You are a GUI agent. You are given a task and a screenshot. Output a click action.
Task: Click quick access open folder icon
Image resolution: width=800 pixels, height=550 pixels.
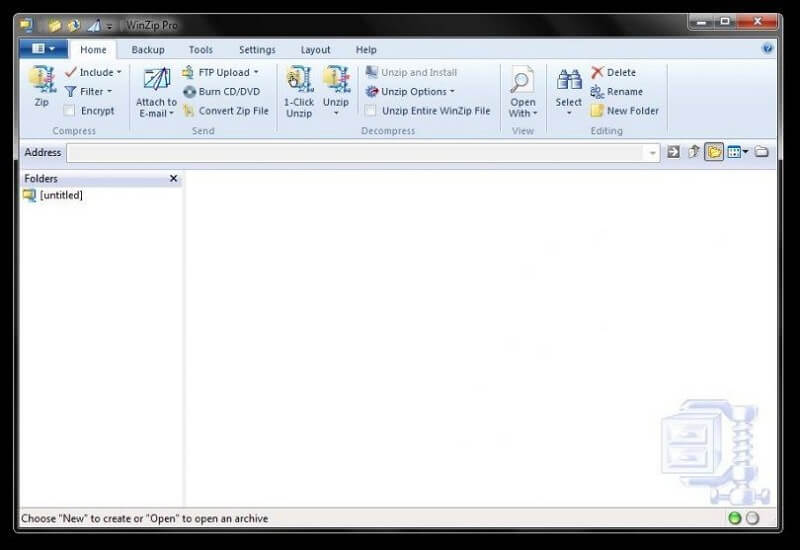click(x=55, y=25)
